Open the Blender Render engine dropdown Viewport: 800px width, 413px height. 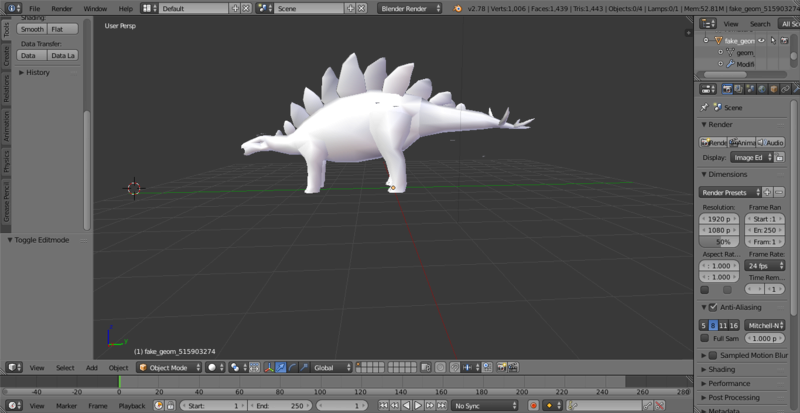pos(410,9)
